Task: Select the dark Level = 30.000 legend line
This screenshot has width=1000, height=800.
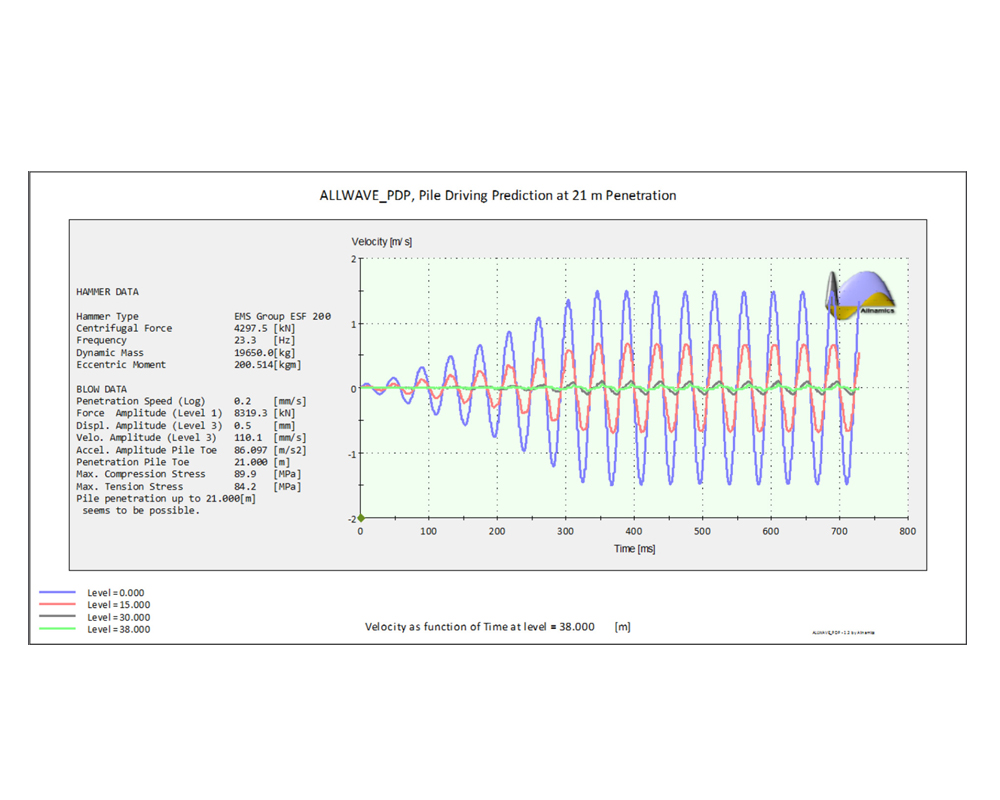Action: [57, 617]
